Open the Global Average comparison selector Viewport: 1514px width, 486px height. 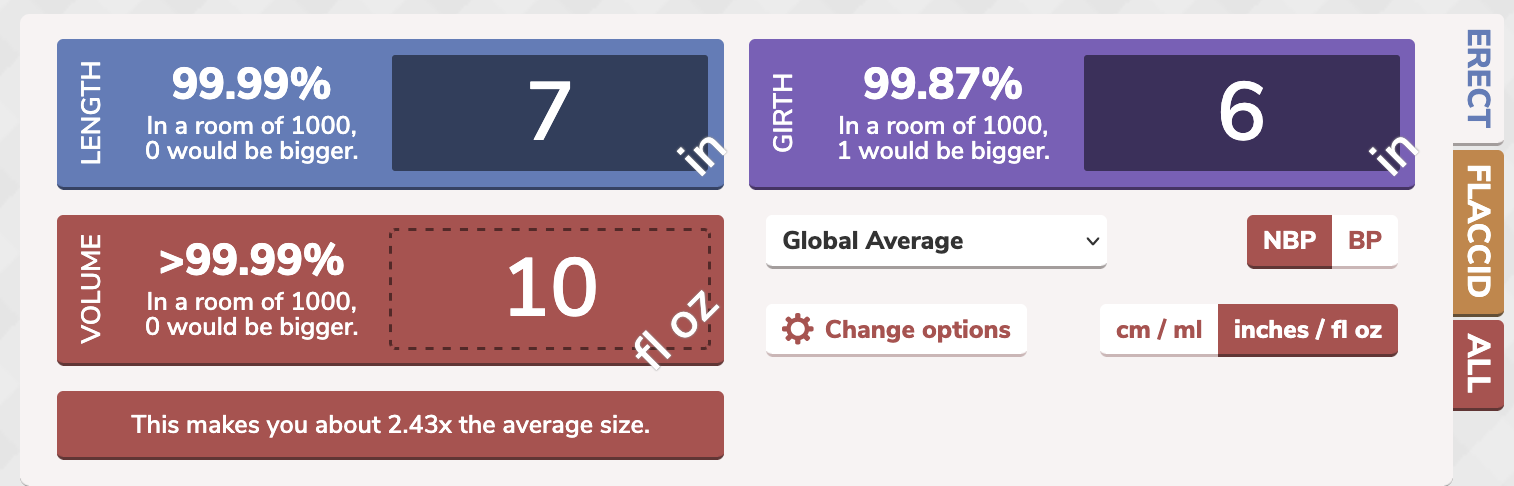(x=935, y=241)
